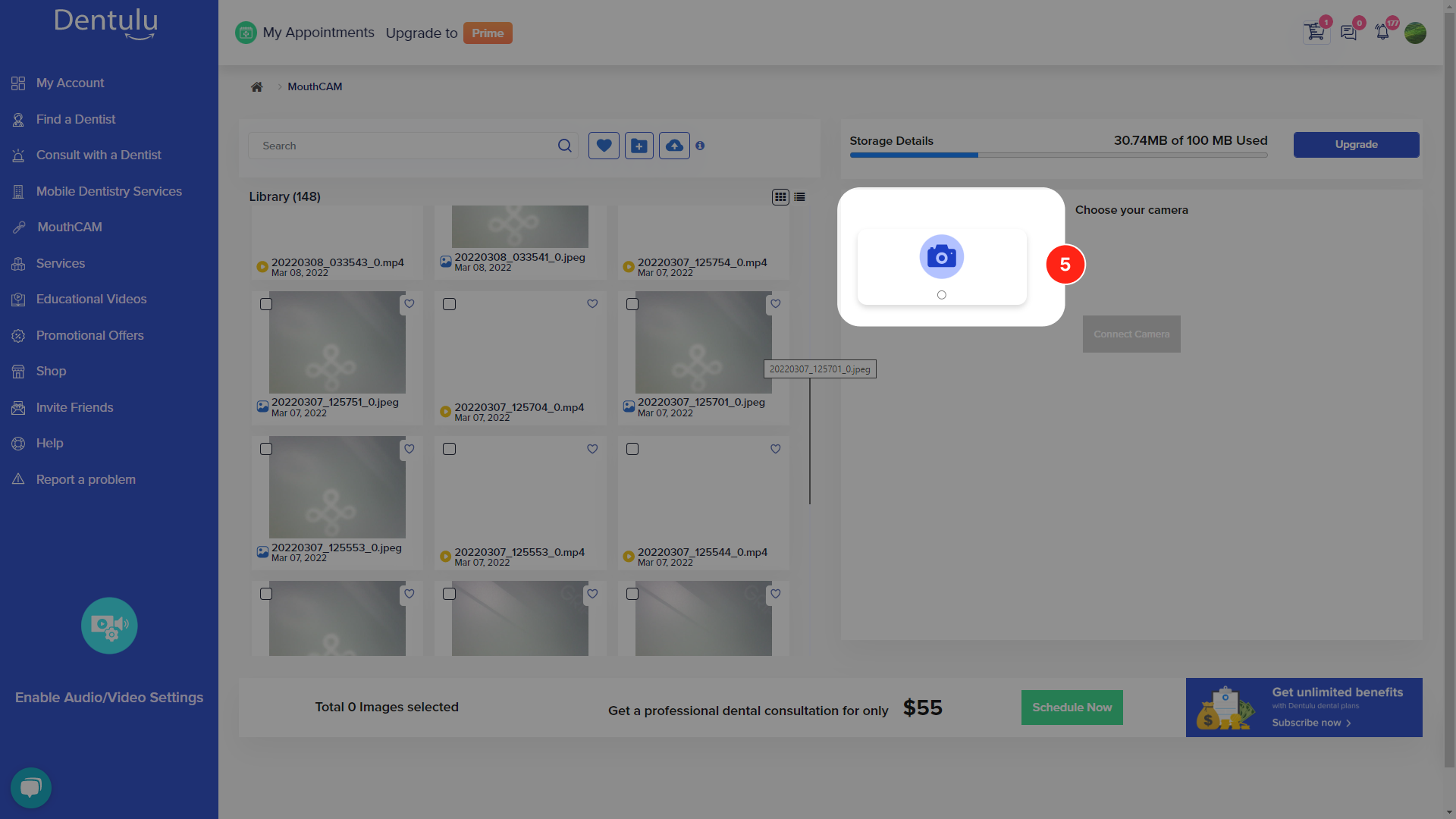
Task: Click the Enable Audio/Video Settings icon
Action: pos(109,625)
